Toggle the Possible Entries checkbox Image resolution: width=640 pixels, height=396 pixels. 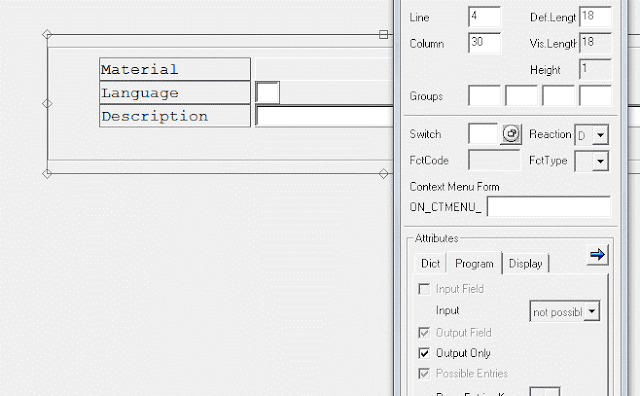coord(424,374)
